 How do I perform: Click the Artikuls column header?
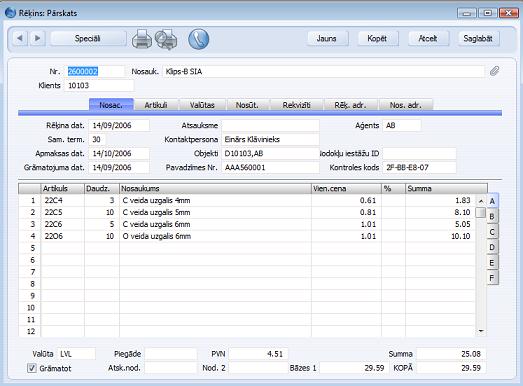tap(63, 188)
